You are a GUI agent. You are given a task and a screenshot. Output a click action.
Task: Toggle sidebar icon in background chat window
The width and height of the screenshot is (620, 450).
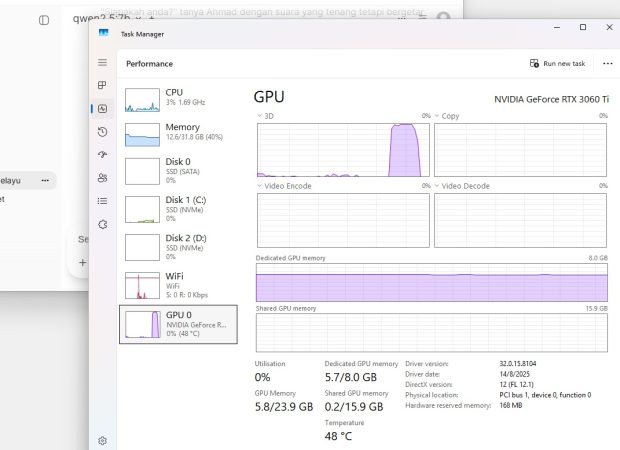click(44, 20)
